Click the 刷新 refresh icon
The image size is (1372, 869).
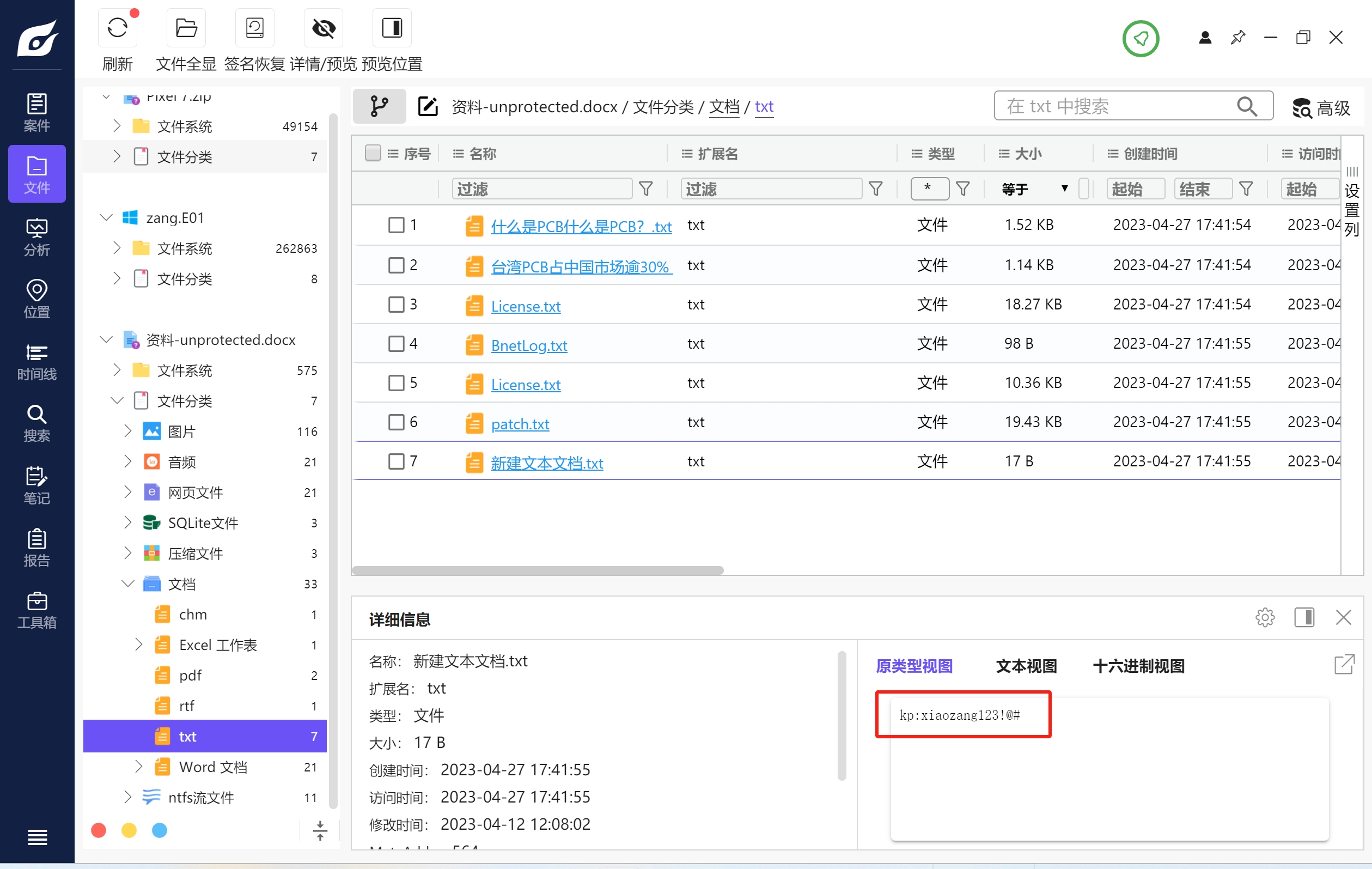click(x=117, y=28)
